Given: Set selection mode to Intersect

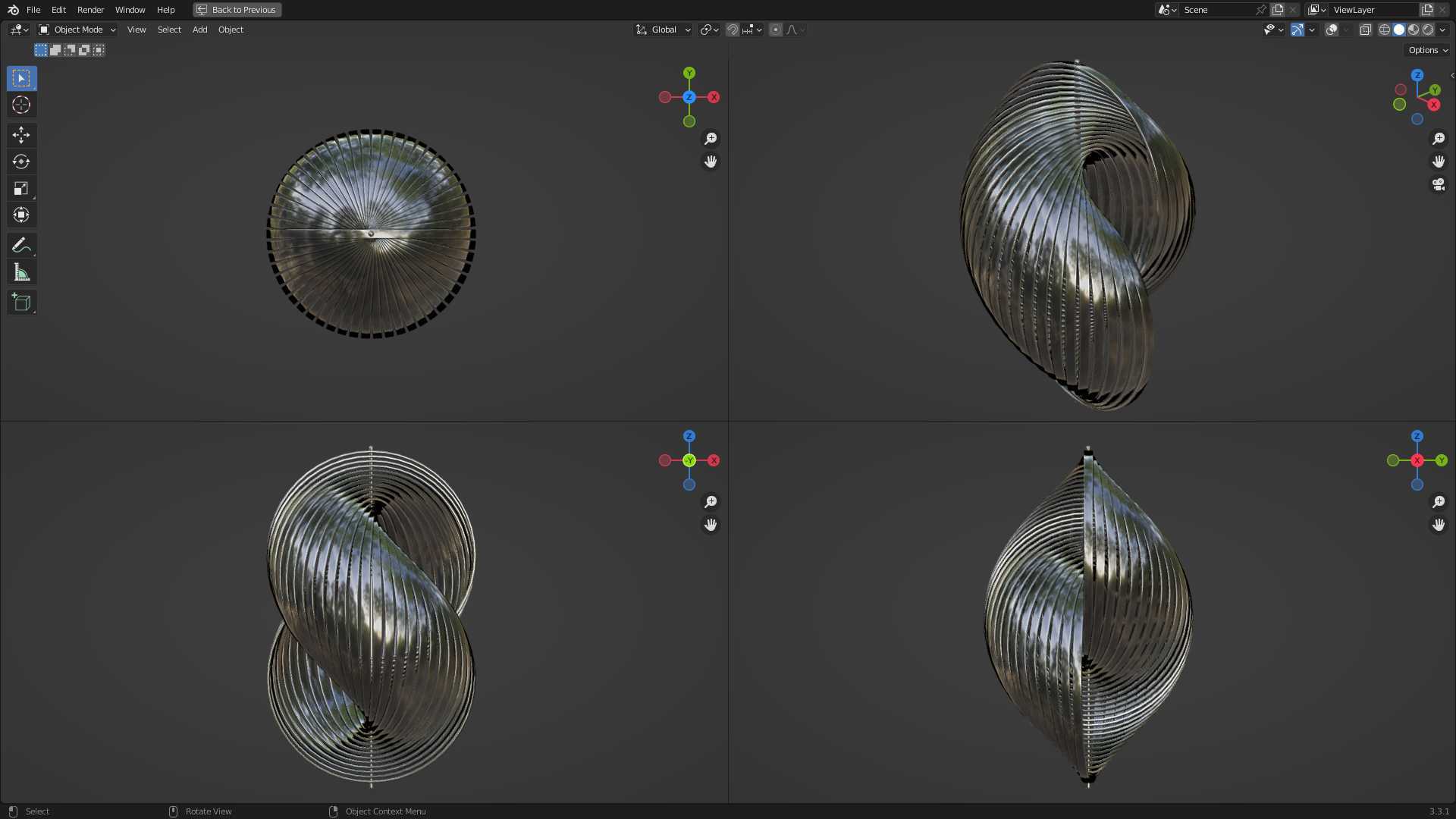Looking at the screenshot, I should 99,50.
